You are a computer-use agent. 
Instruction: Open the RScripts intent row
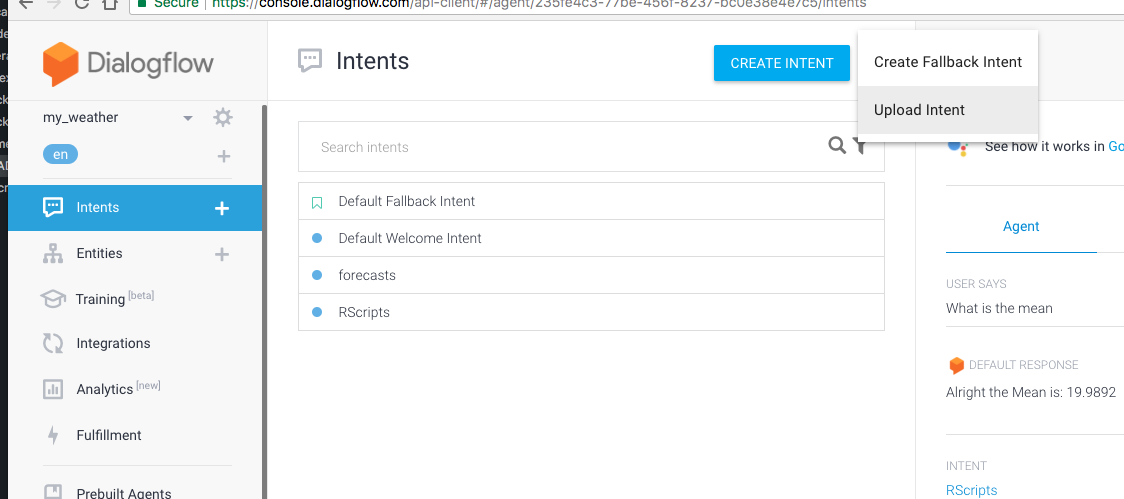pyautogui.click(x=591, y=313)
